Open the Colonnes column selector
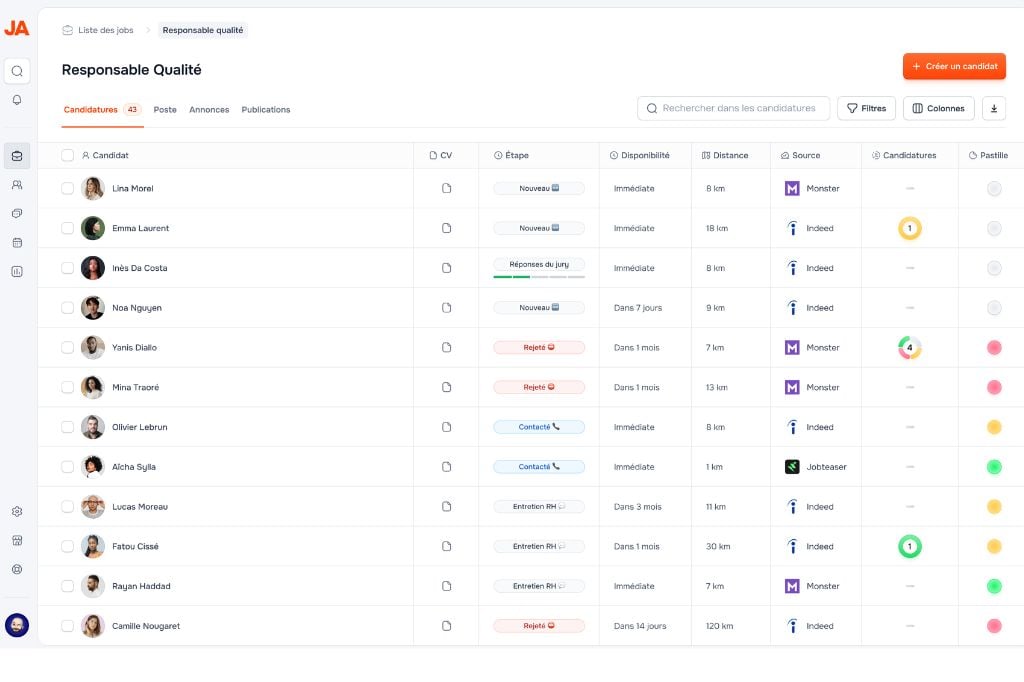1024x682 pixels. (938, 108)
